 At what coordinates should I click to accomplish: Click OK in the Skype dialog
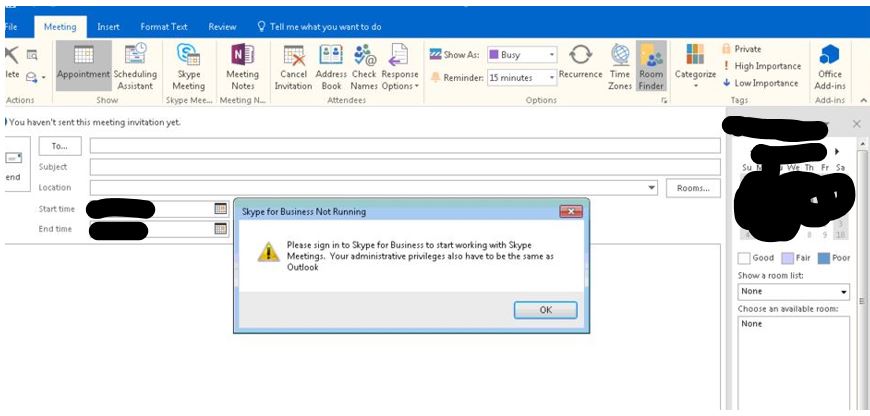point(545,310)
